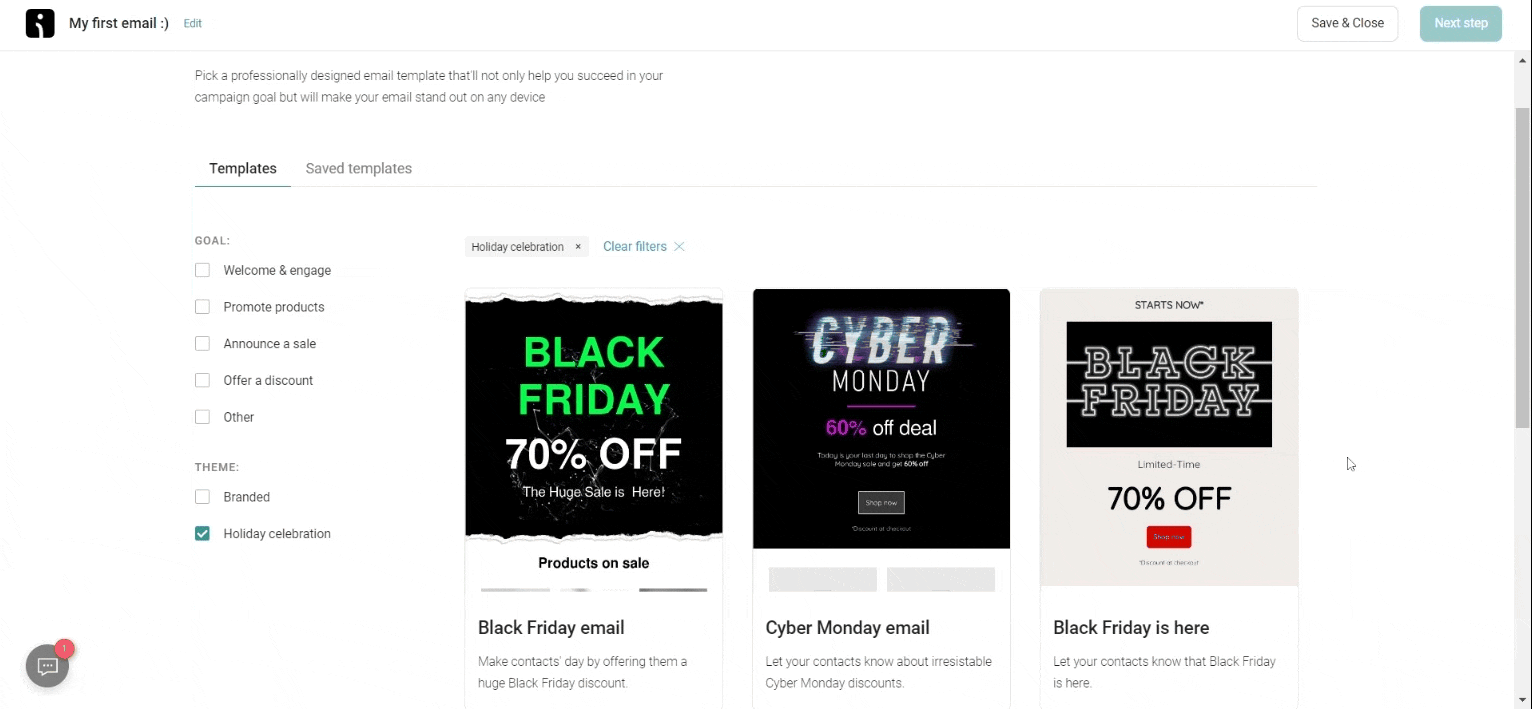Viewport: 1532px width, 709px height.
Task: Uncheck the Holiday celebration theme checkbox
Action: pos(203,534)
